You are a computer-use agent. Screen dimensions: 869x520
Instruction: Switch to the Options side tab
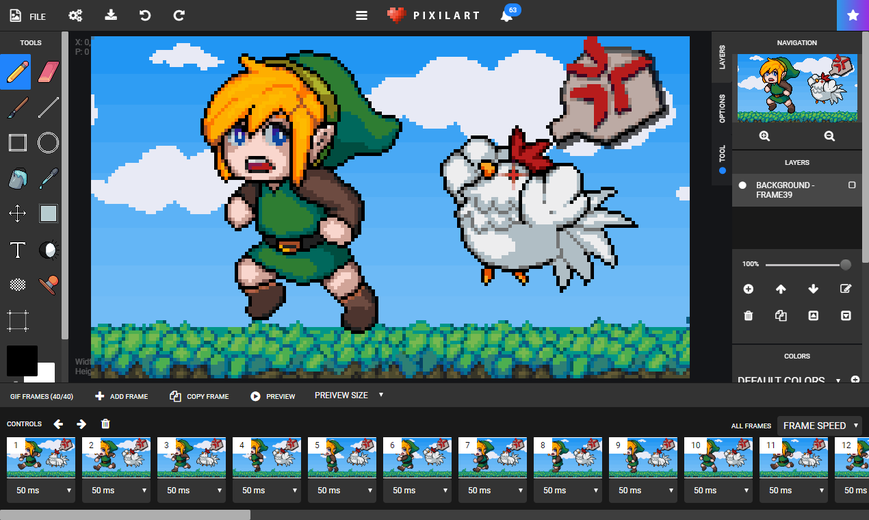pyautogui.click(x=722, y=108)
